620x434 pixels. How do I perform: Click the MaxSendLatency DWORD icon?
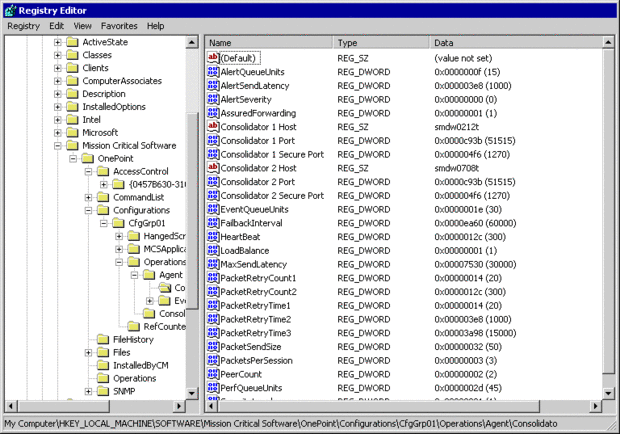click(213, 264)
